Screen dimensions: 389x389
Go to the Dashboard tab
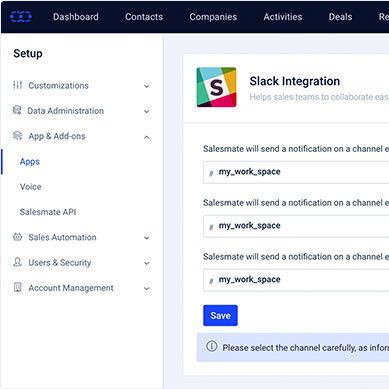(76, 17)
